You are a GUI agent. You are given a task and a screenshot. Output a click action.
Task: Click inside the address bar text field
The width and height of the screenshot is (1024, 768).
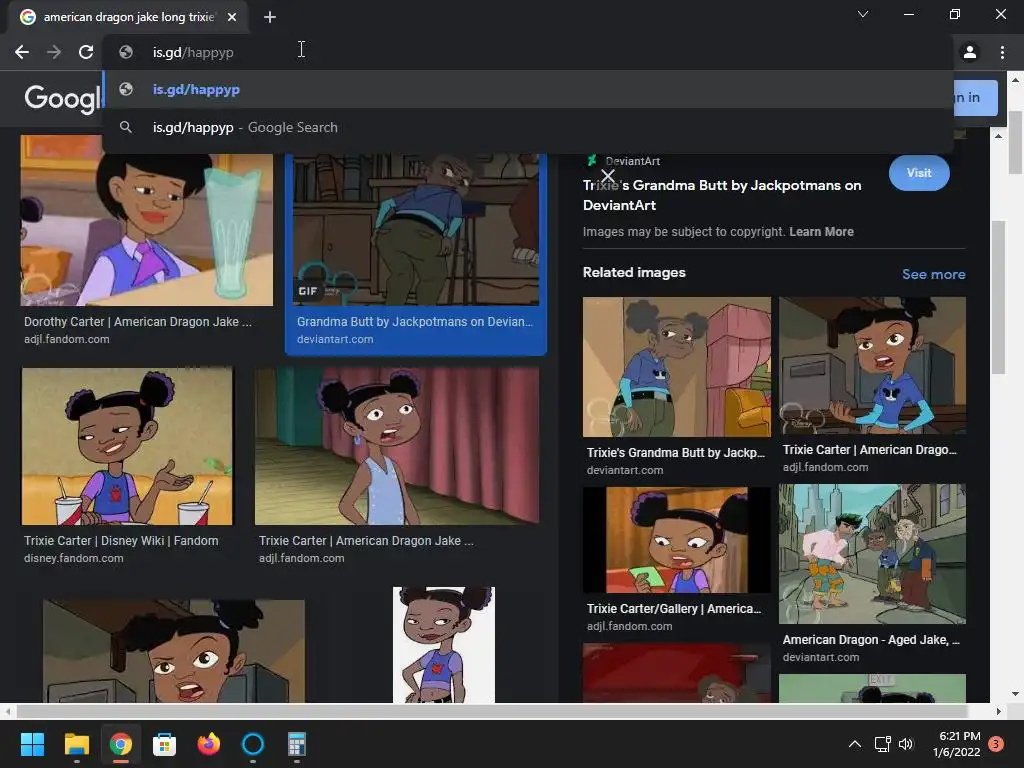(x=528, y=52)
